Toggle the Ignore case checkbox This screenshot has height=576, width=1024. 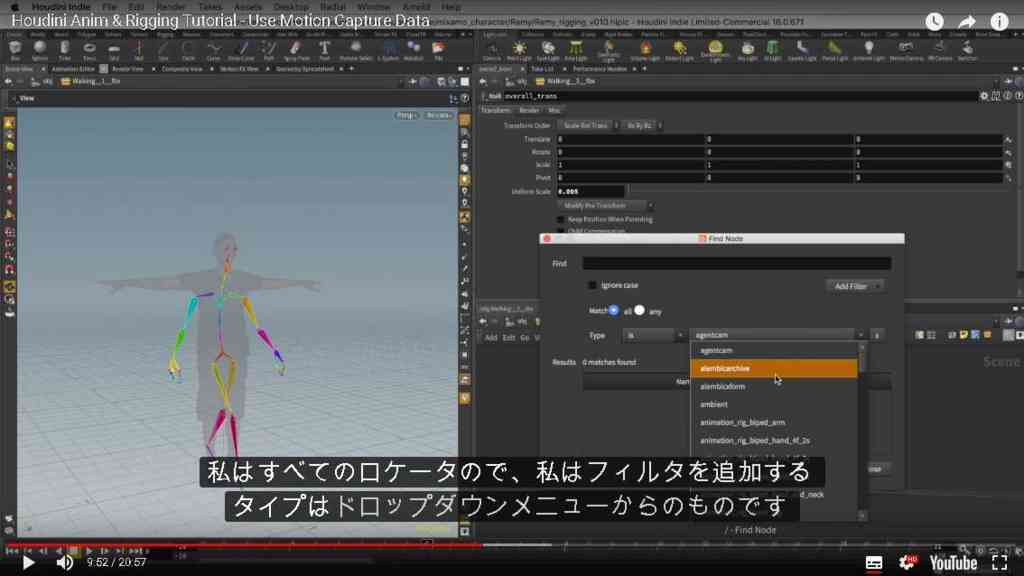pyautogui.click(x=592, y=285)
